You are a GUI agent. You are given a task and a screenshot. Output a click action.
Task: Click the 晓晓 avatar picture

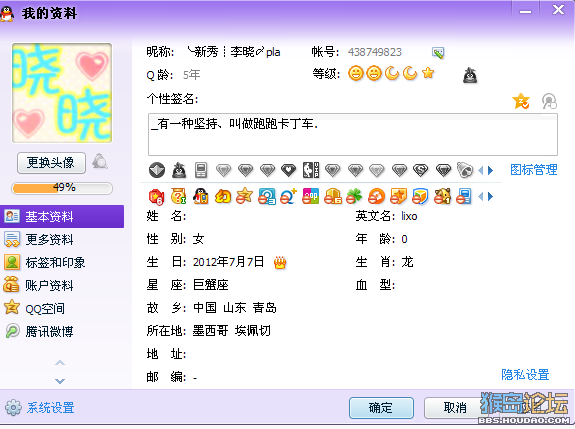pyautogui.click(x=62, y=93)
